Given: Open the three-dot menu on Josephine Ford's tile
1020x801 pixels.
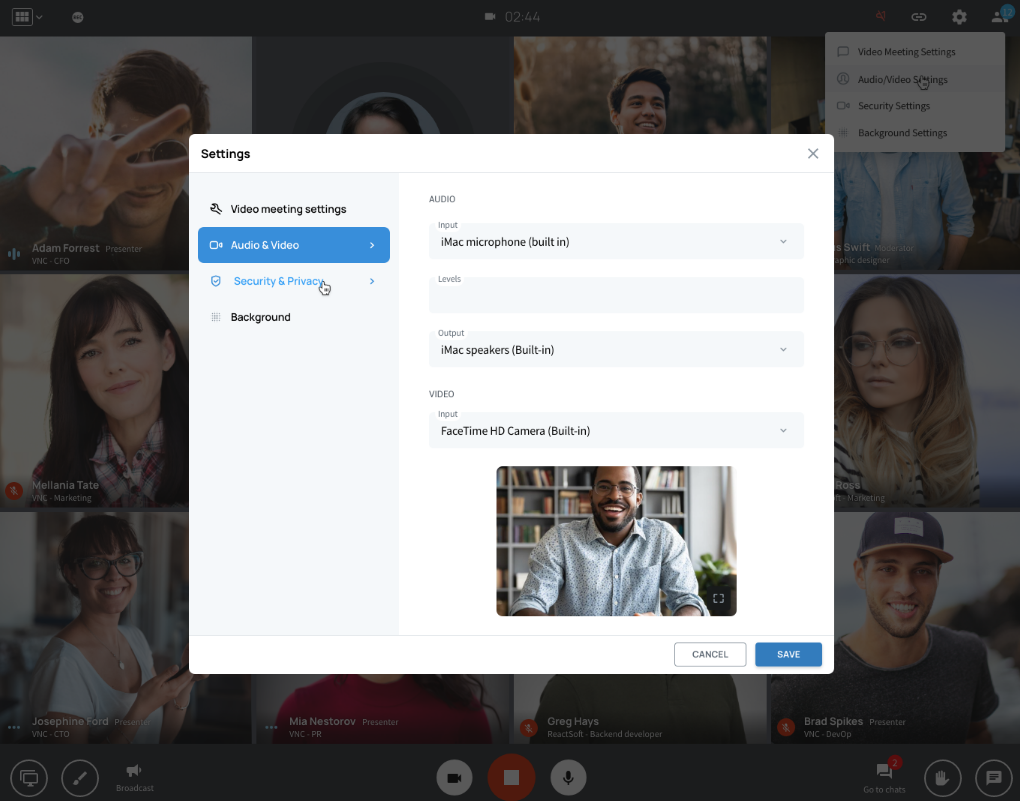Looking at the screenshot, I should 14,727.
